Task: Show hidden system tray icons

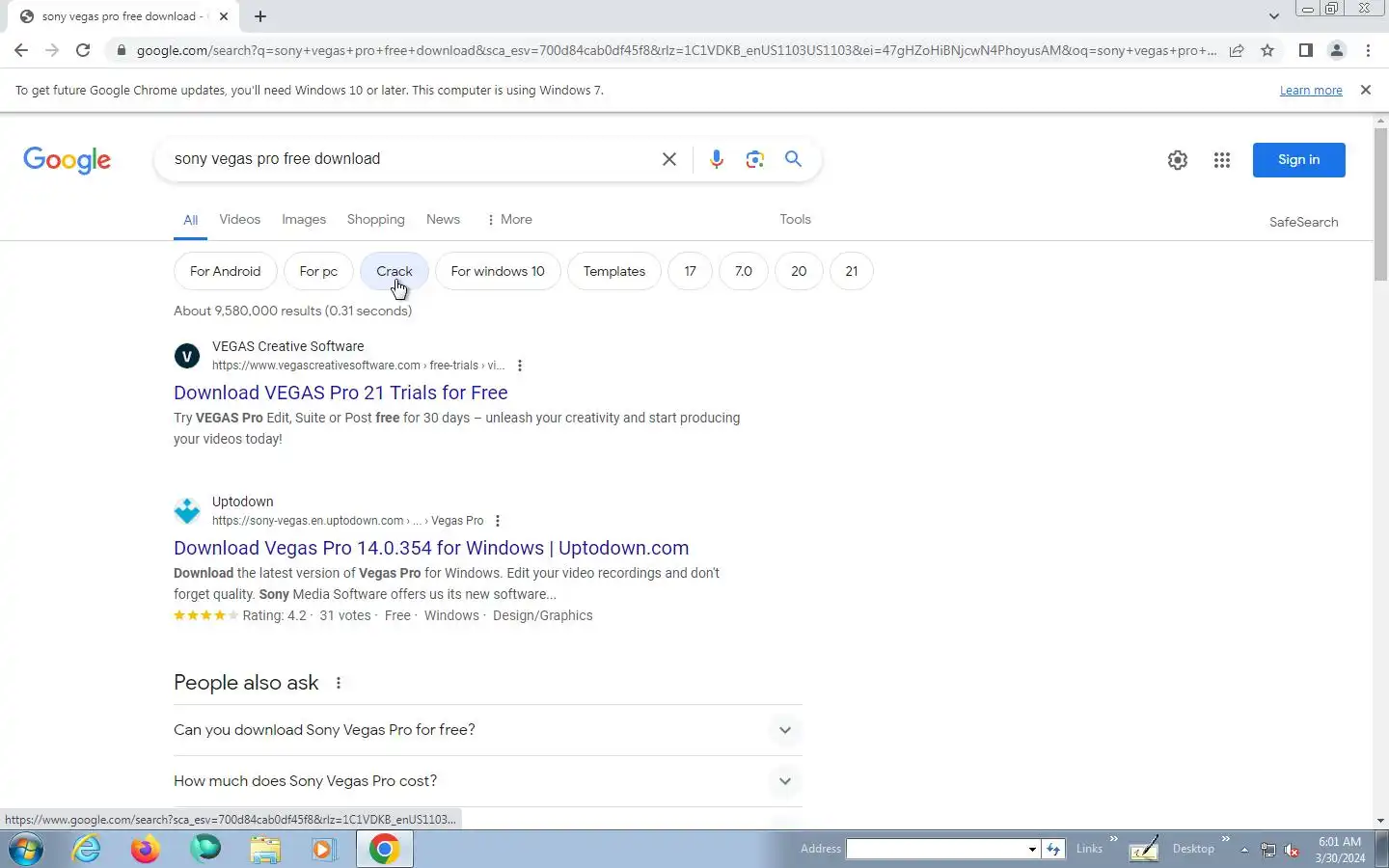Action: (1244, 850)
